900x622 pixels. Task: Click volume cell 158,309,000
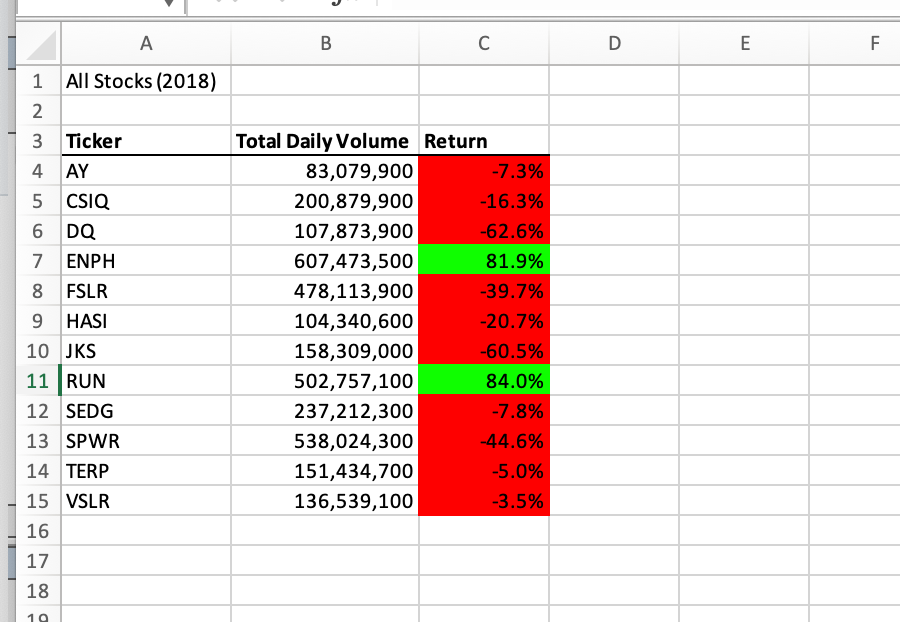(325, 351)
